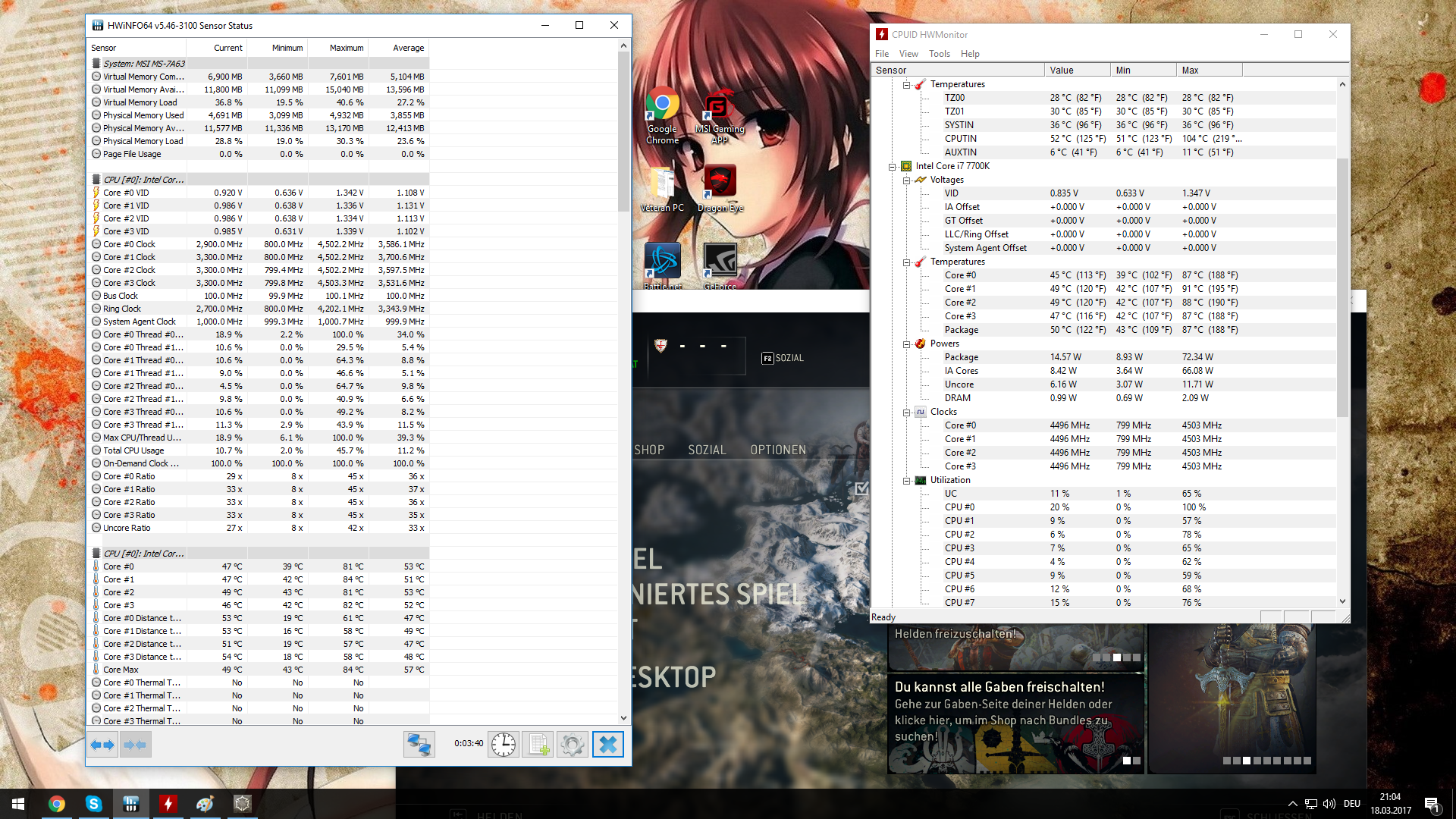
Task: Open the Tools menu in HWMonitor
Action: click(x=939, y=54)
